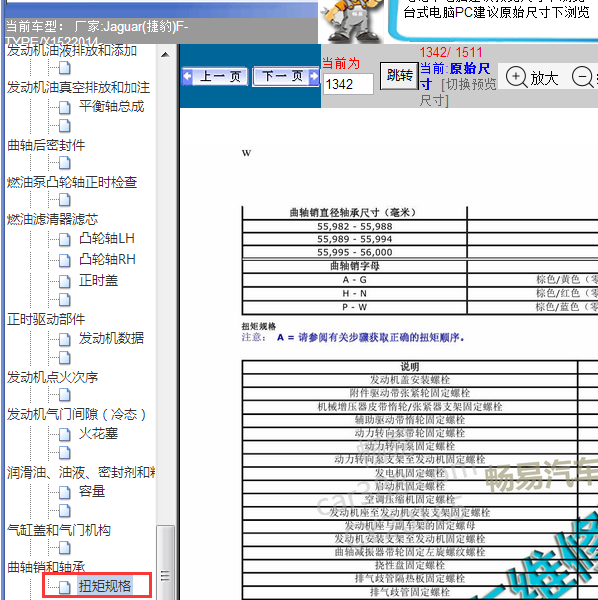Click the 附件驱动带张紧轮固定螺栓 row
Viewport: 598px width, 600px height.
pyautogui.click(x=410, y=393)
